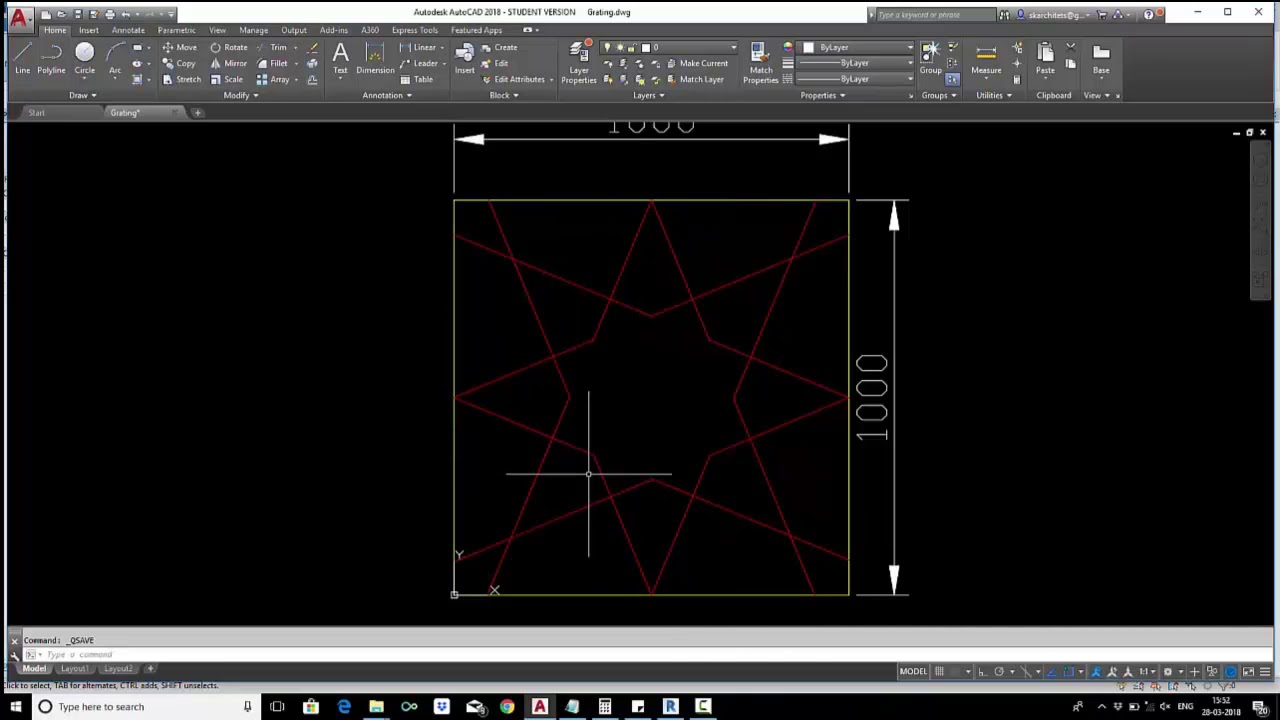The height and width of the screenshot is (720, 1280).
Task: Click Plot (print) in quick access toolbar
Action: (109, 14)
